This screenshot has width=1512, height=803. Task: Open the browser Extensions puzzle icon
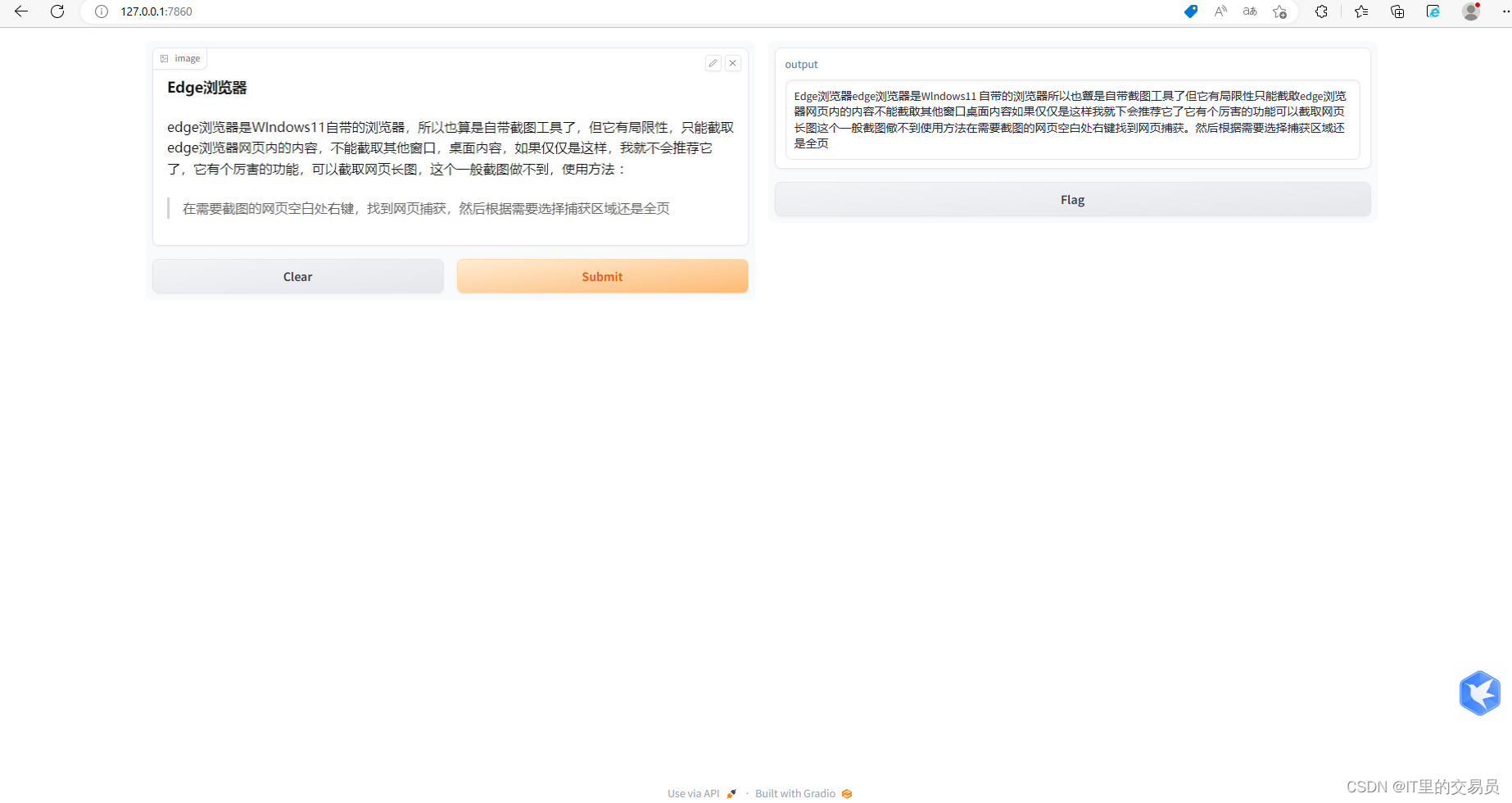[1321, 11]
